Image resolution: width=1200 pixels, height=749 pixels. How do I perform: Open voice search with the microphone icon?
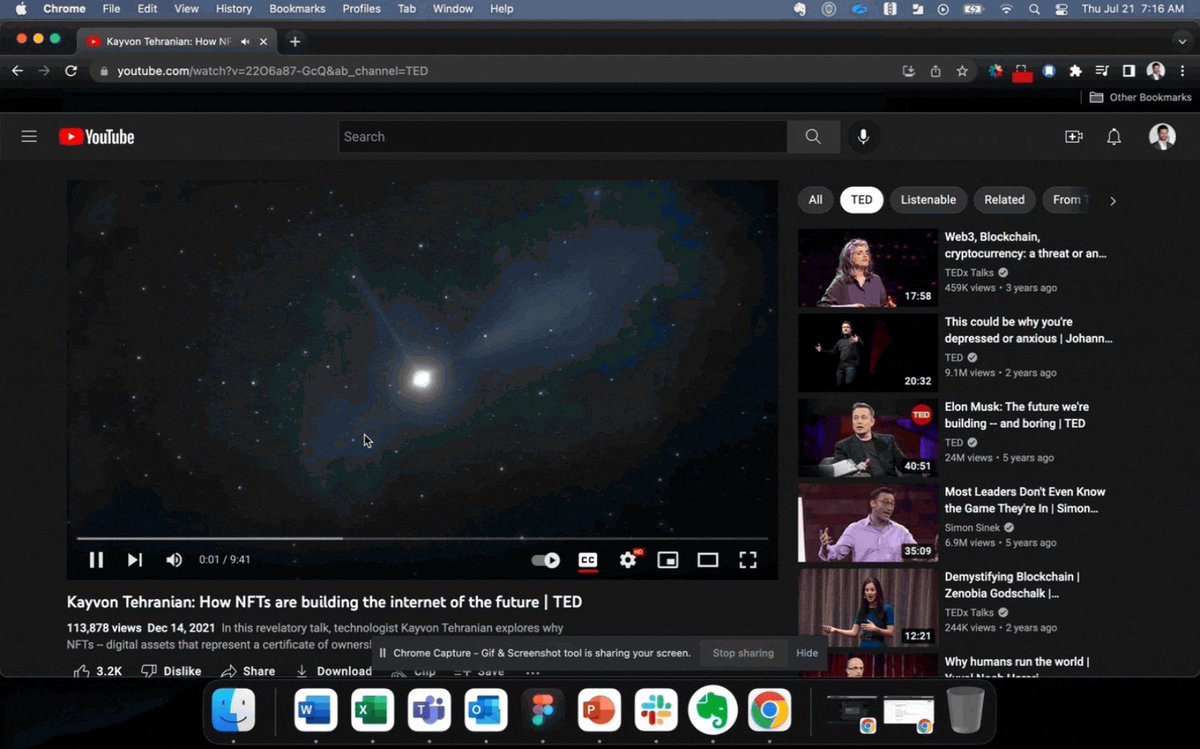coord(864,136)
